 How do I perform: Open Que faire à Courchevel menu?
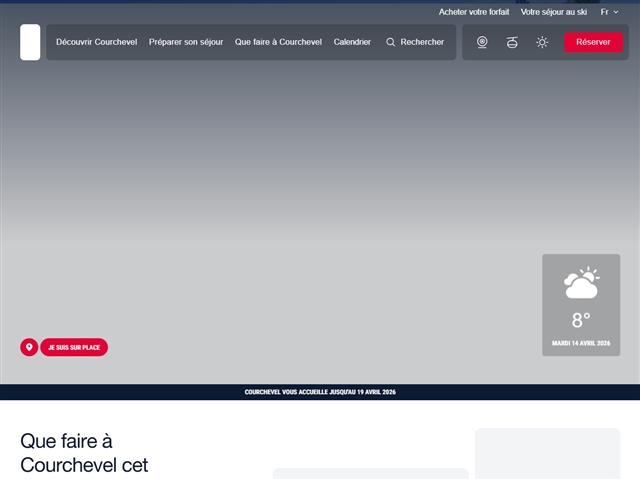(279, 42)
